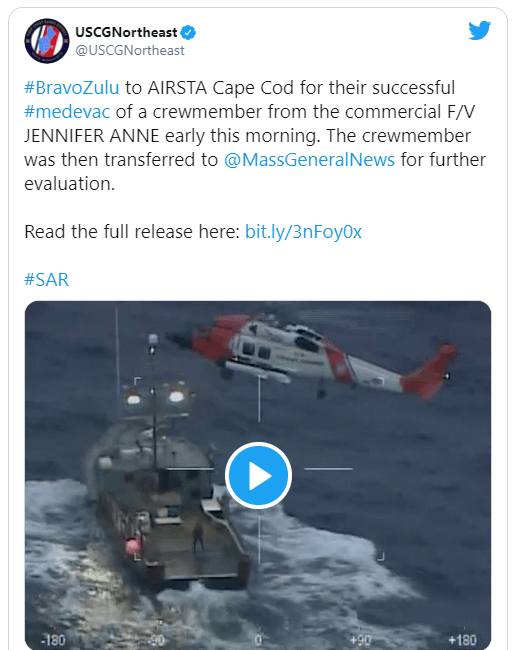The image size is (517, 650).
Task: Click the +90 heading marker in video
Action: pos(360,640)
